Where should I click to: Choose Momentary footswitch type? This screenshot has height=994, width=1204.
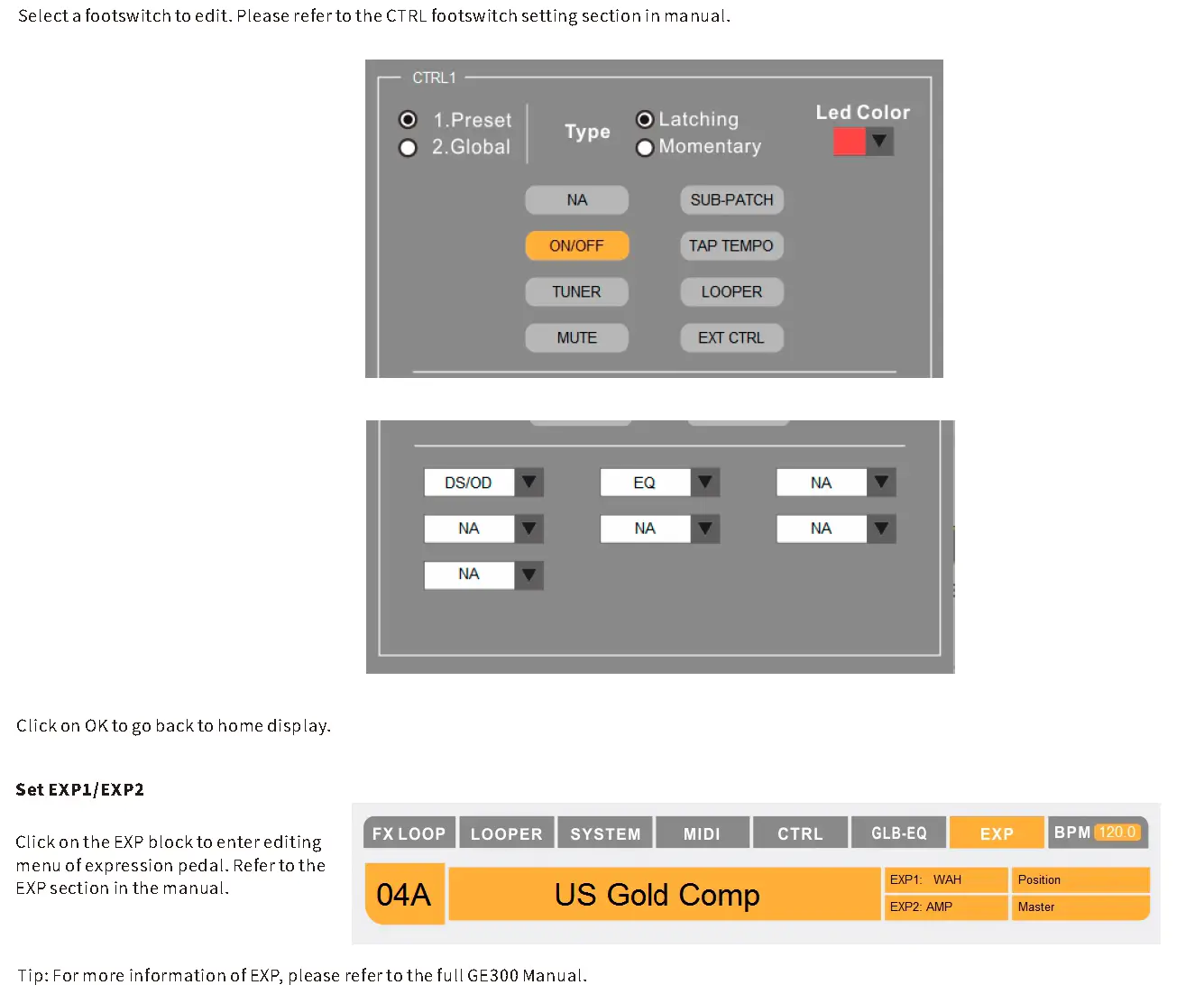tap(645, 147)
